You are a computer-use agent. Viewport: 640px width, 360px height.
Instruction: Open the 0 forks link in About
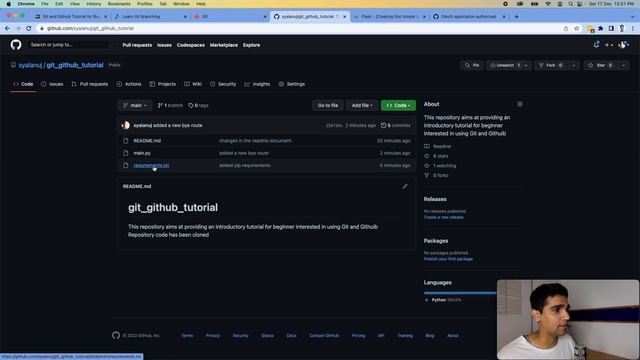436,176
